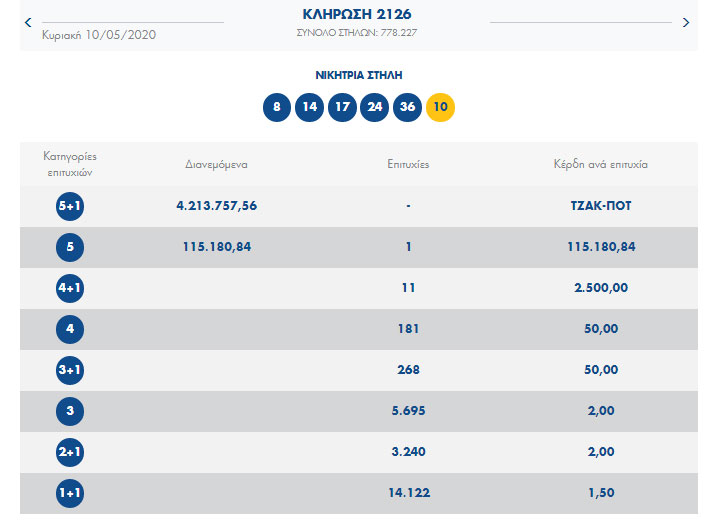Click the 4.213.757,56 jackpot amount
The height and width of the screenshot is (531, 705).
tap(216, 206)
